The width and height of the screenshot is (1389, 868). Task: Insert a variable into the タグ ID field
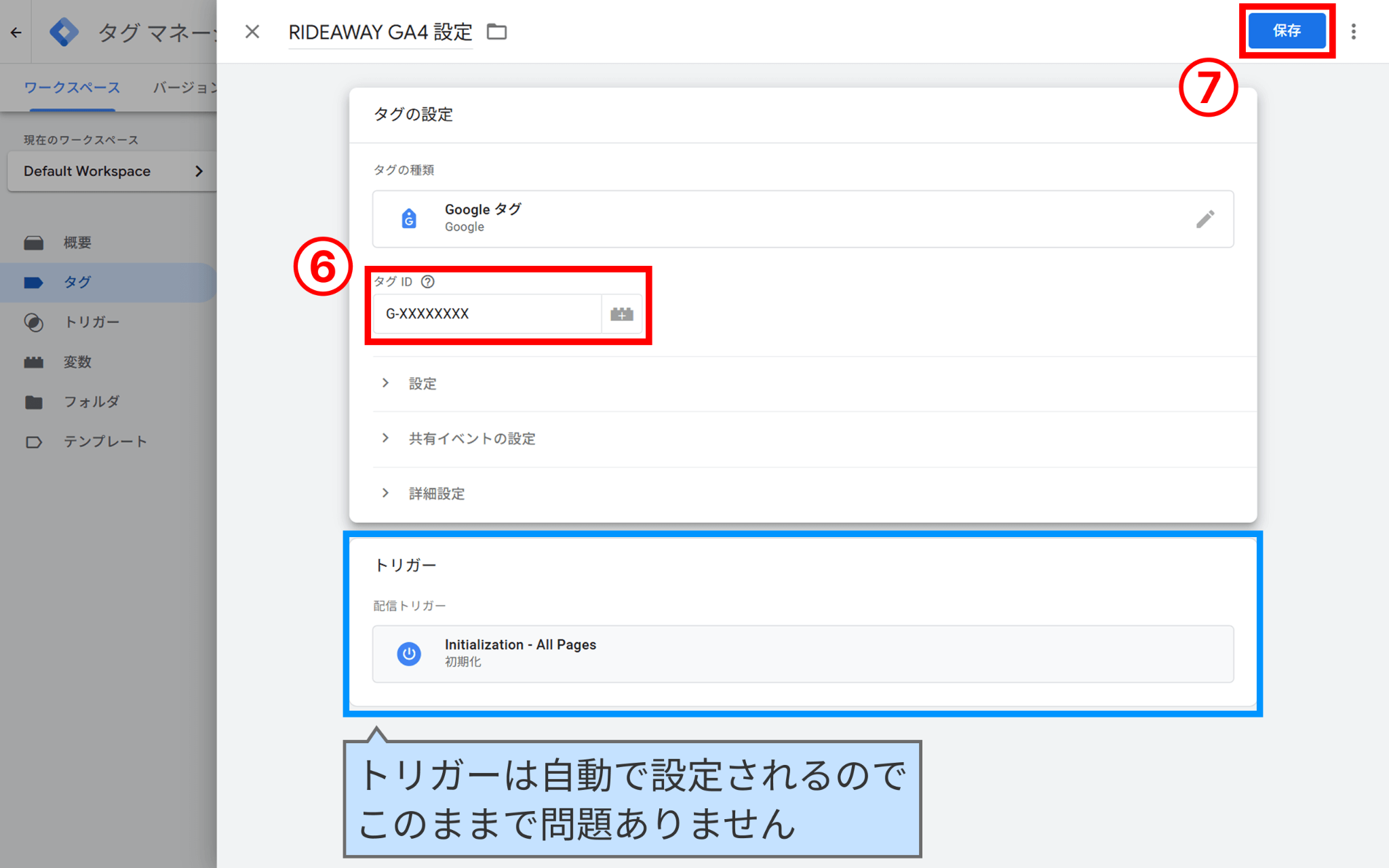[x=621, y=313]
